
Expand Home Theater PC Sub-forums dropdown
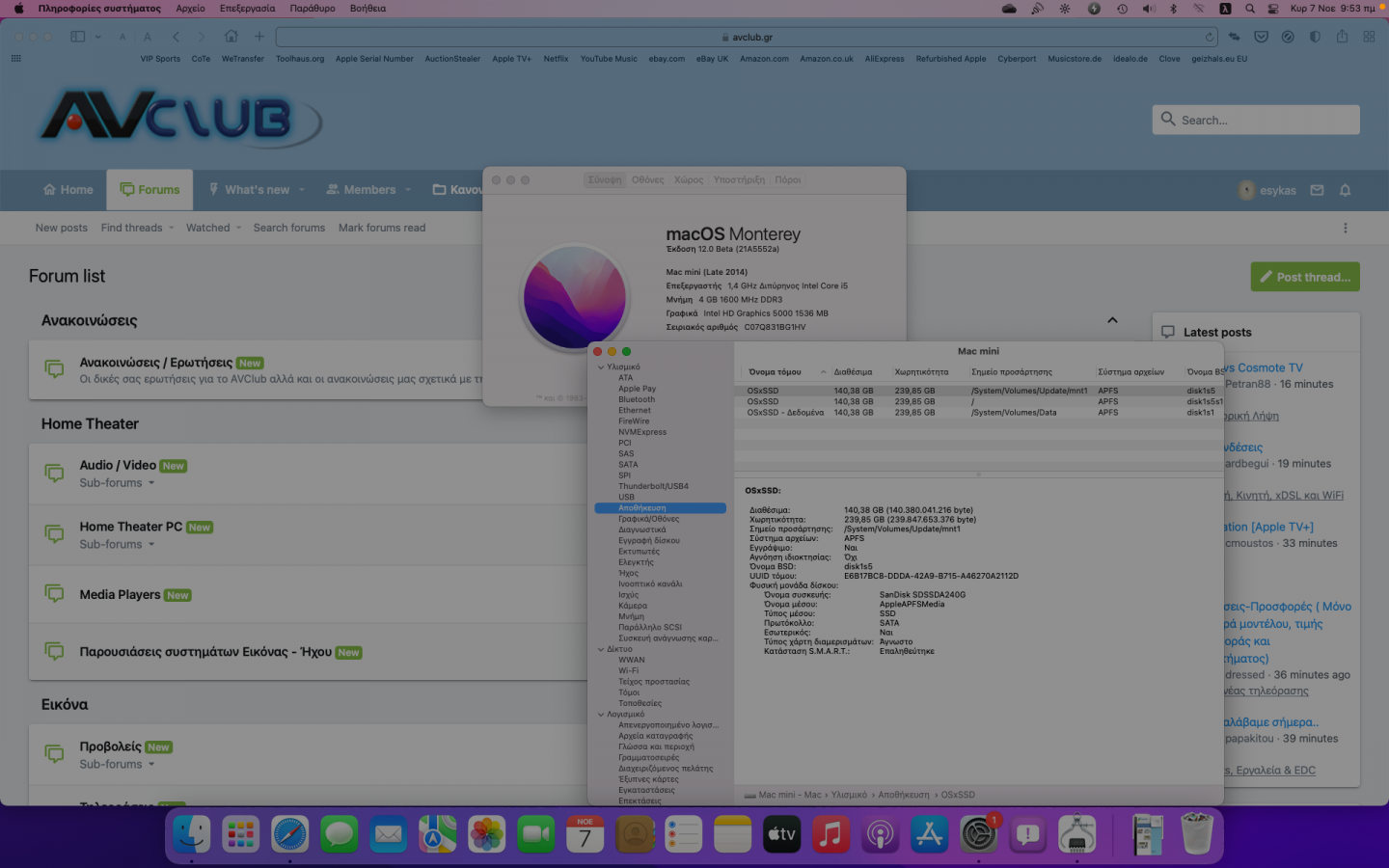pos(118,545)
